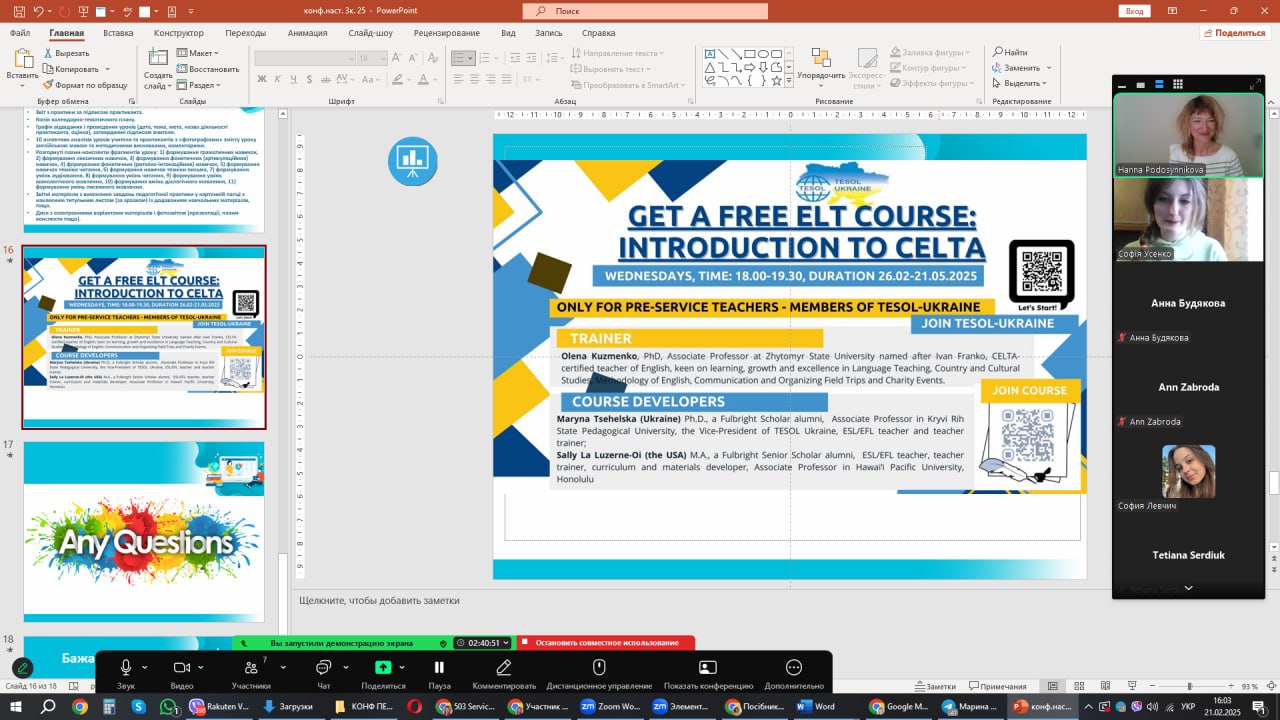Reset slide layout with Восстановить
Screen dimensions: 1280x720
tap(208, 69)
